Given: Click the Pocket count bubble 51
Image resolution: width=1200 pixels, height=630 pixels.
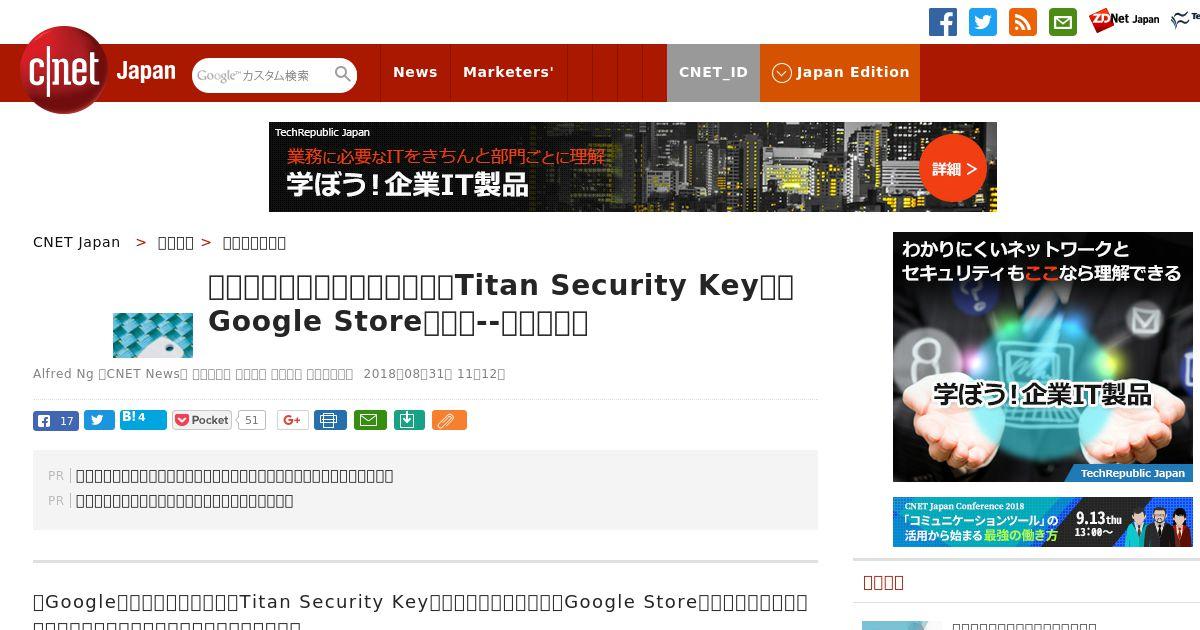Looking at the screenshot, I should coord(251,420).
